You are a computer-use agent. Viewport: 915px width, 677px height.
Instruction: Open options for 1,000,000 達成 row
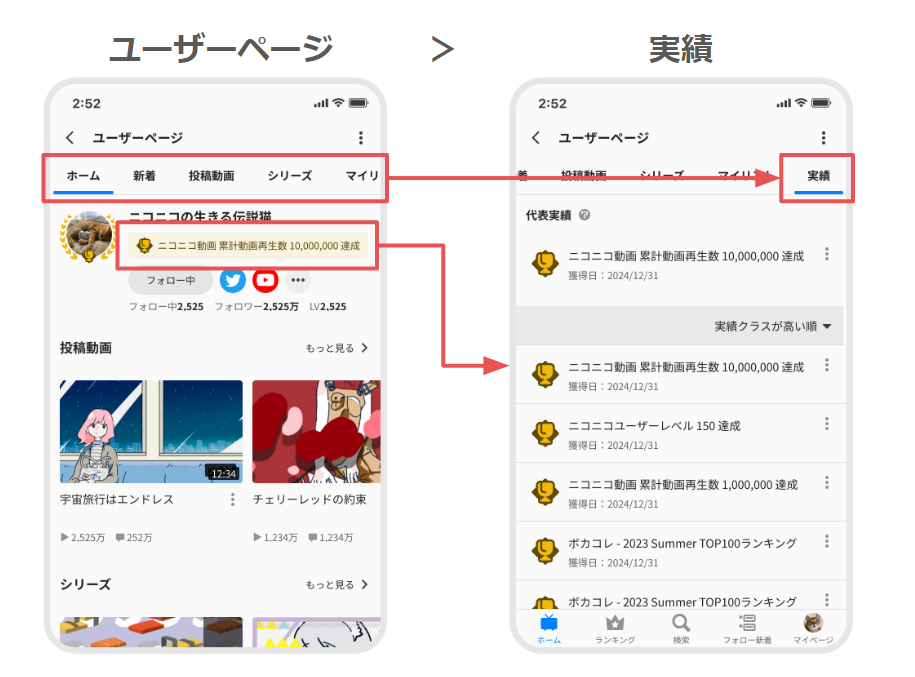tap(826, 483)
